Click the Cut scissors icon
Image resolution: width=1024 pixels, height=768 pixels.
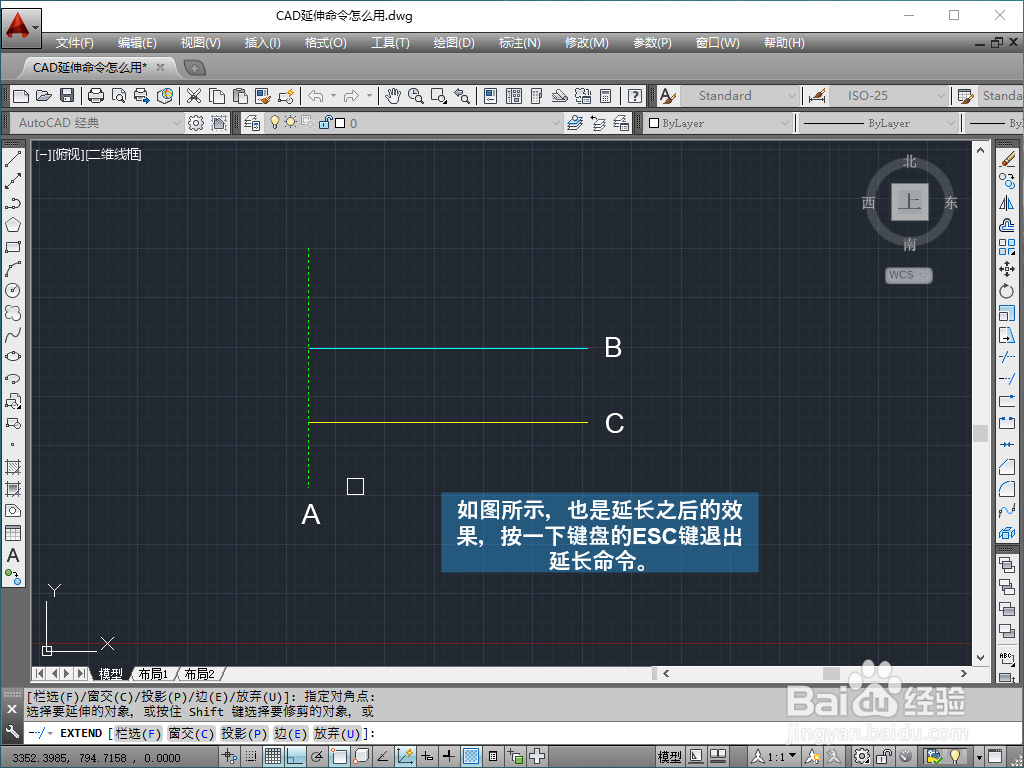194,96
